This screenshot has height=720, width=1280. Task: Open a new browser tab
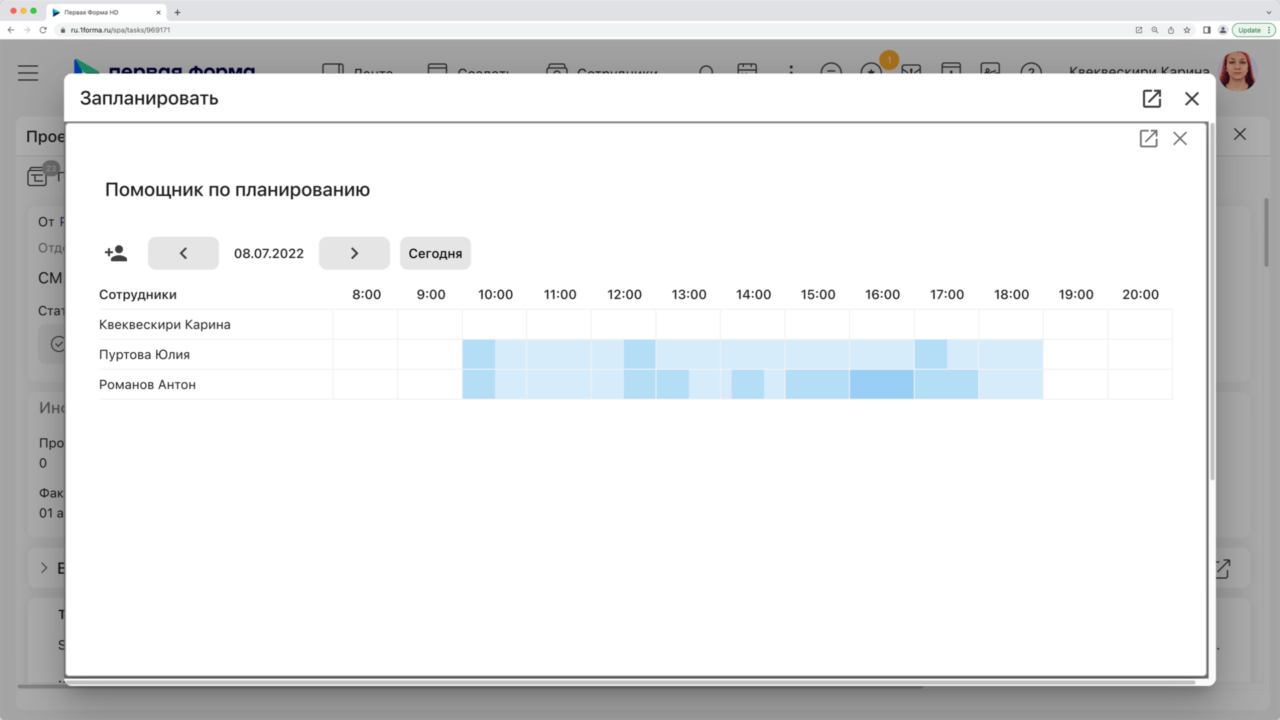point(177,12)
